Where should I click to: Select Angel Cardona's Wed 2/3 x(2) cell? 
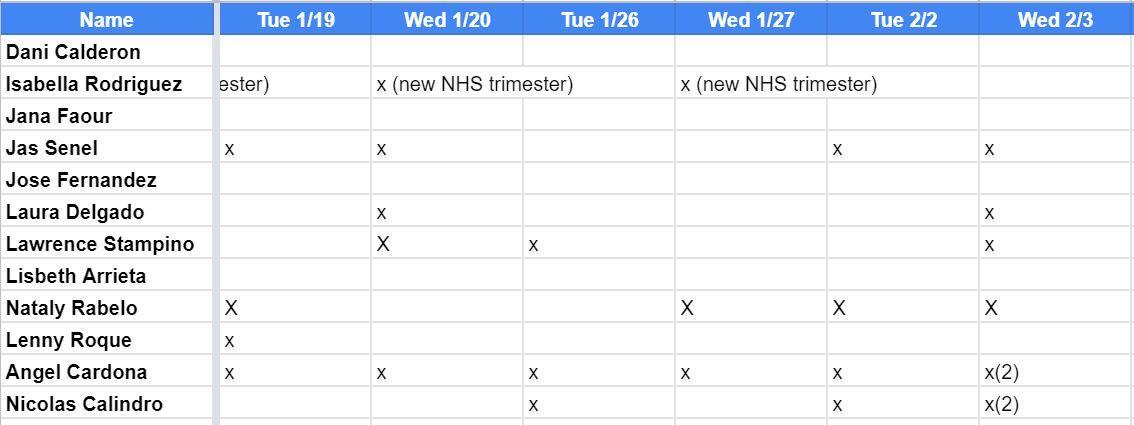(1055, 373)
